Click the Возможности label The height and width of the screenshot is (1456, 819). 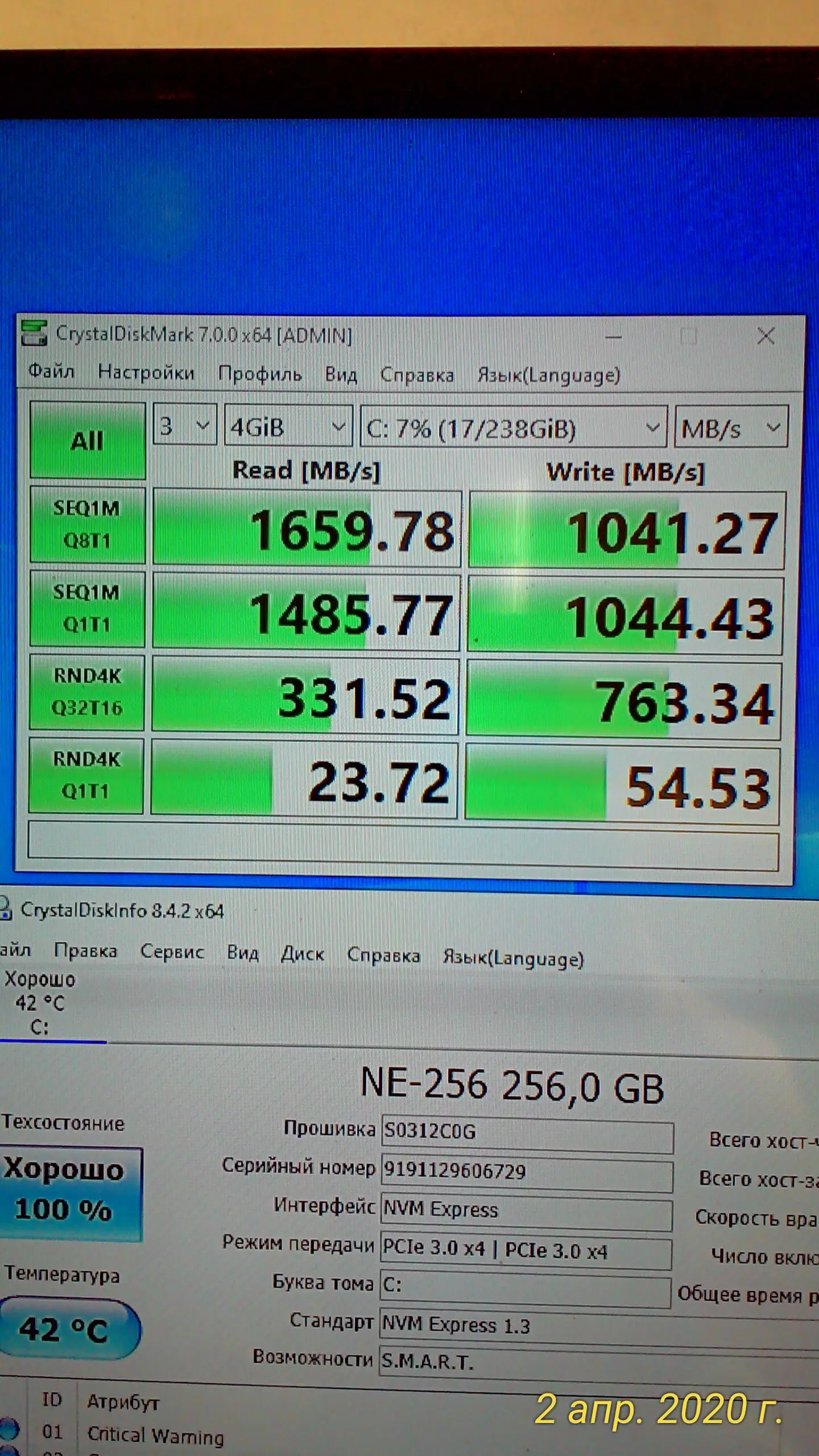pos(313,1359)
